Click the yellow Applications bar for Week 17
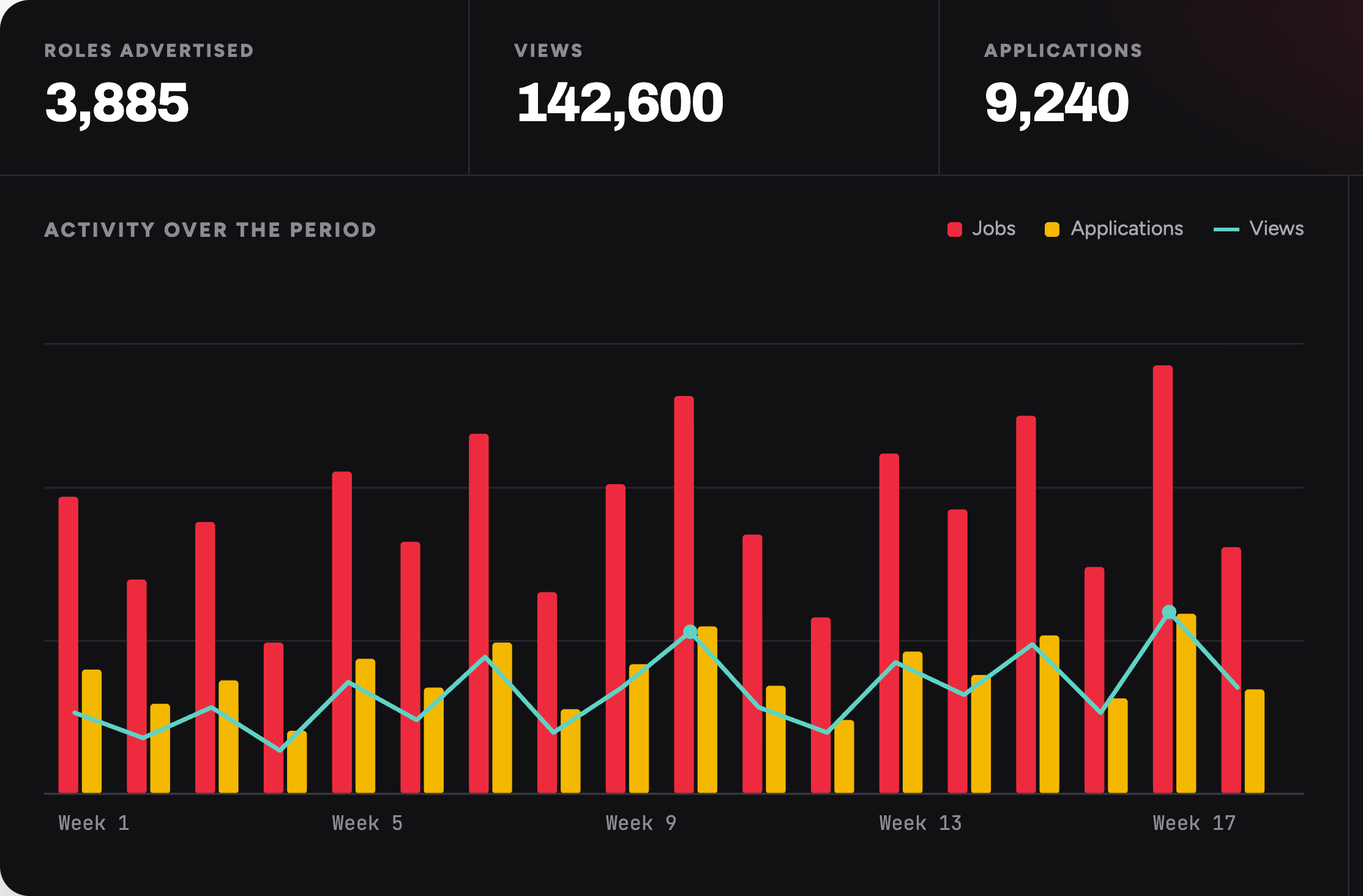Screen dimensions: 1363x896 click(1186, 703)
